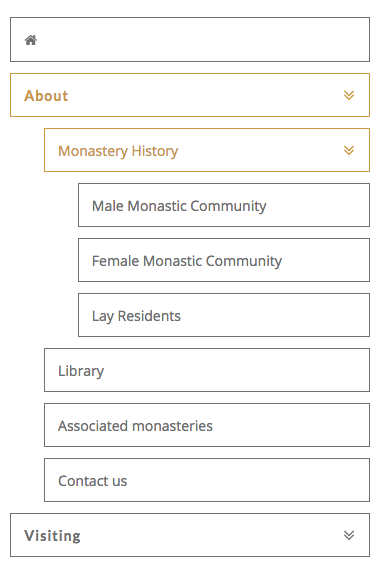Click blank space right of Library label
This screenshot has width=378, height=566.
click(x=235, y=370)
